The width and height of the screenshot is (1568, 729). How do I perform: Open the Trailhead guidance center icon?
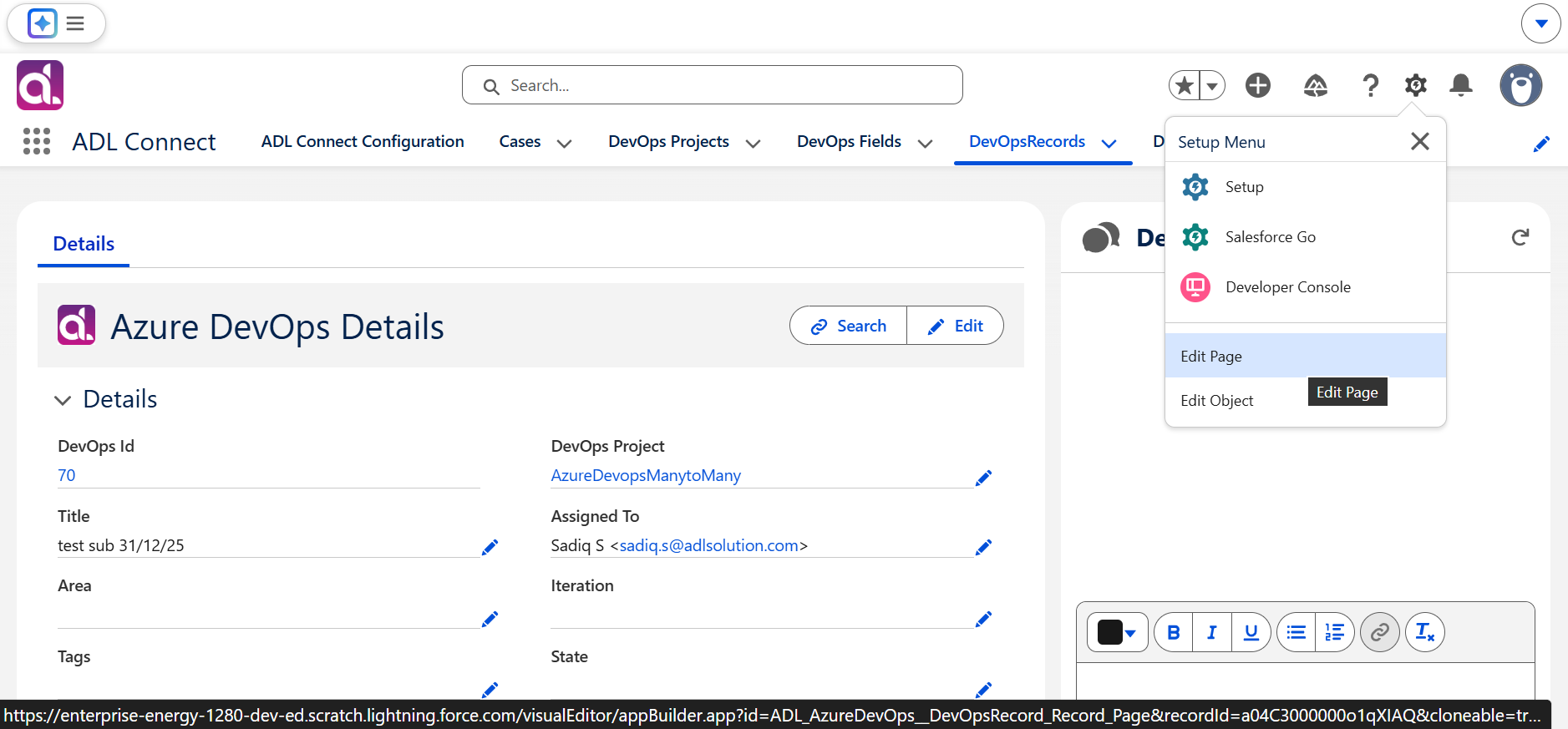pyautogui.click(x=1316, y=85)
